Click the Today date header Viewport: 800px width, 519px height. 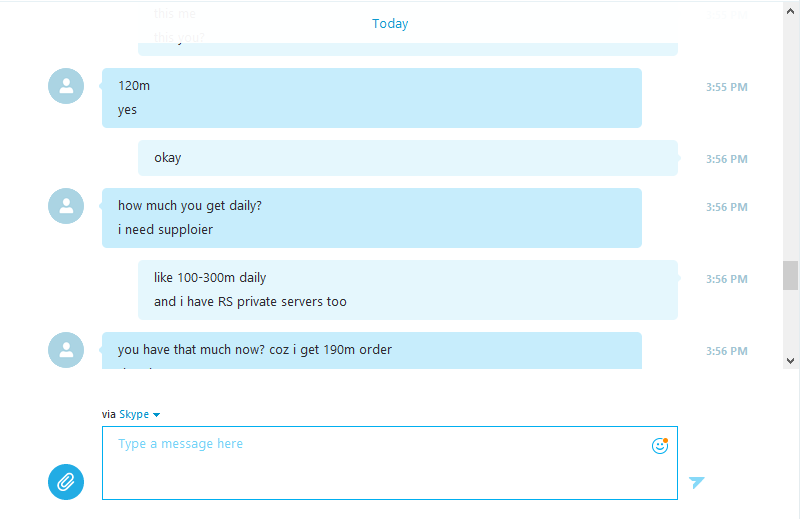(390, 23)
